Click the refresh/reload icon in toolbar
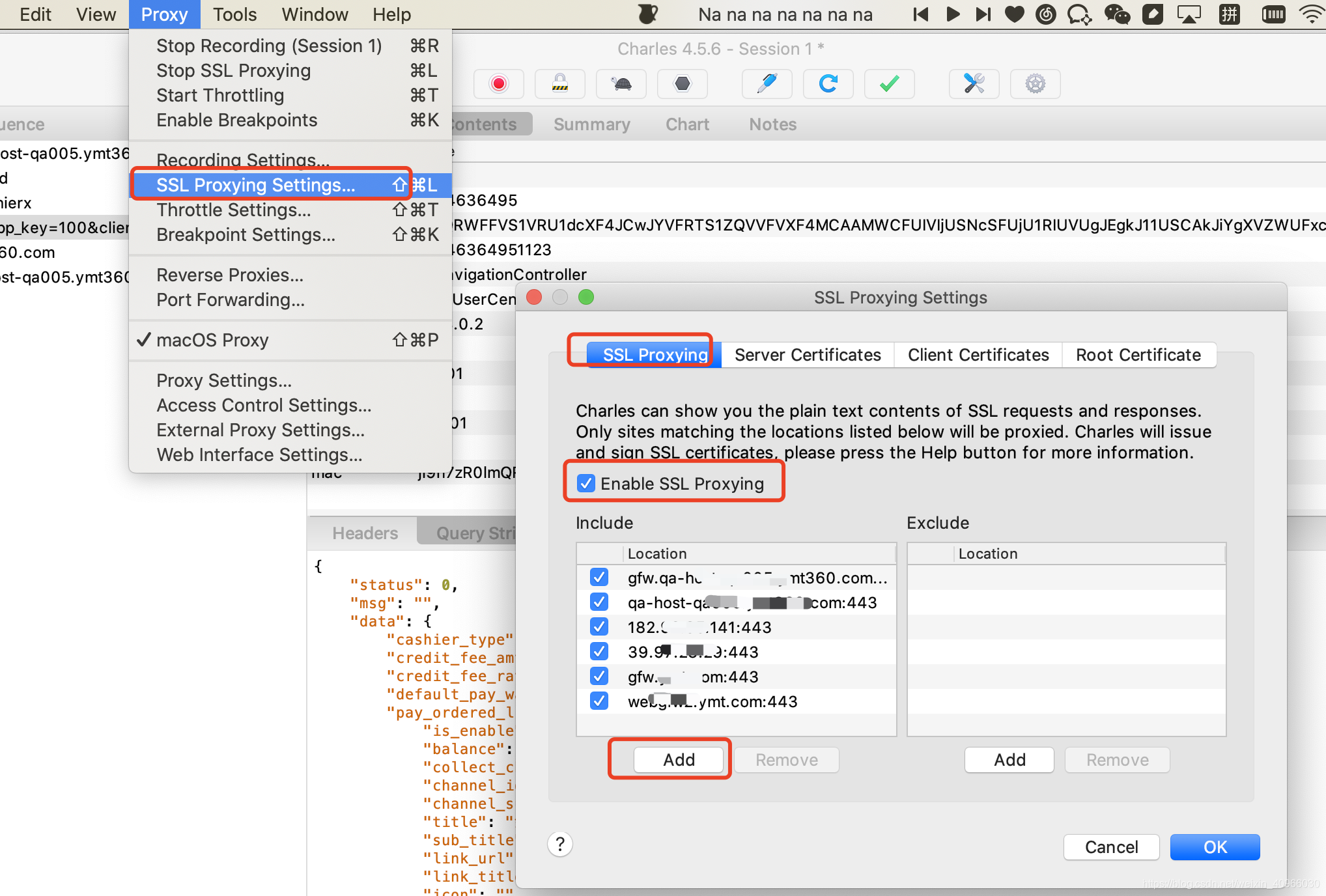The image size is (1326, 896). click(x=828, y=83)
